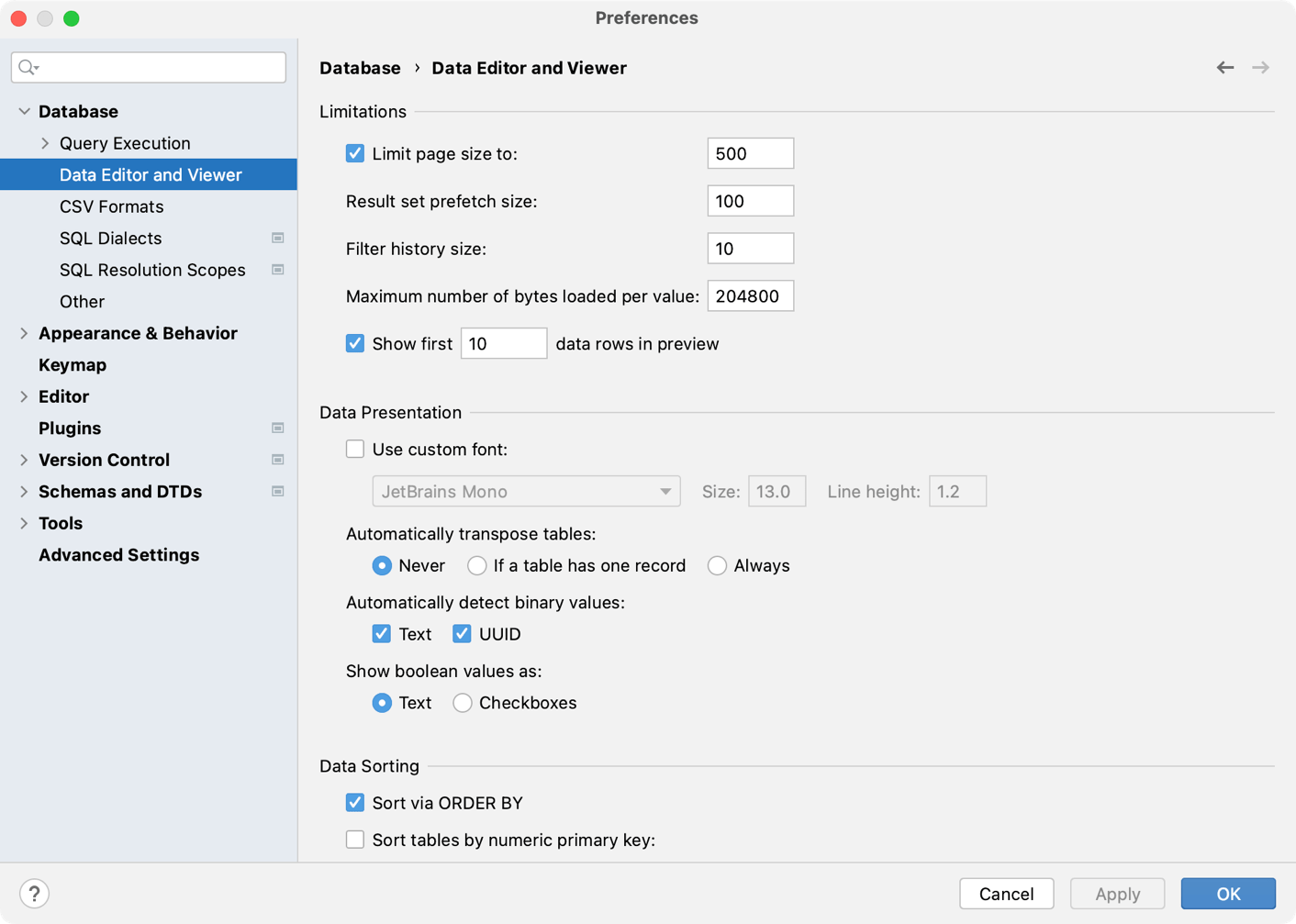Open the JetBrains Mono font dropdown

pos(526,492)
